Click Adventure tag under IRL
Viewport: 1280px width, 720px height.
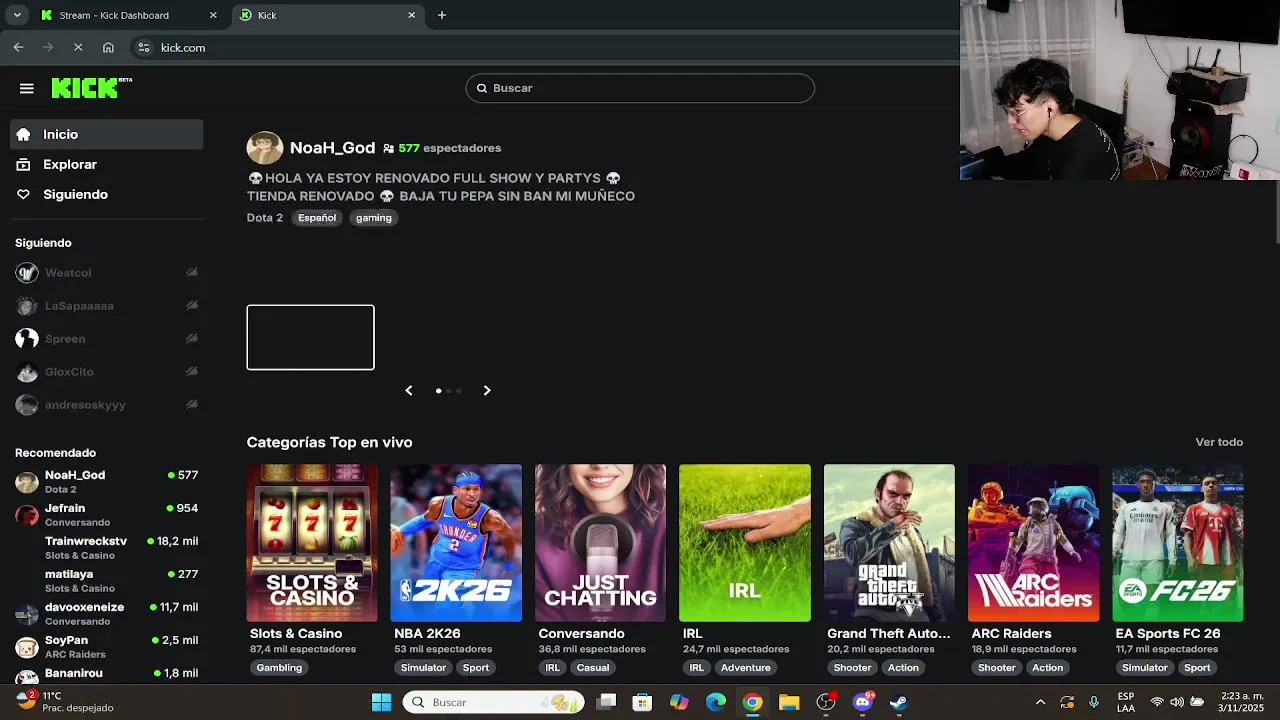point(746,668)
